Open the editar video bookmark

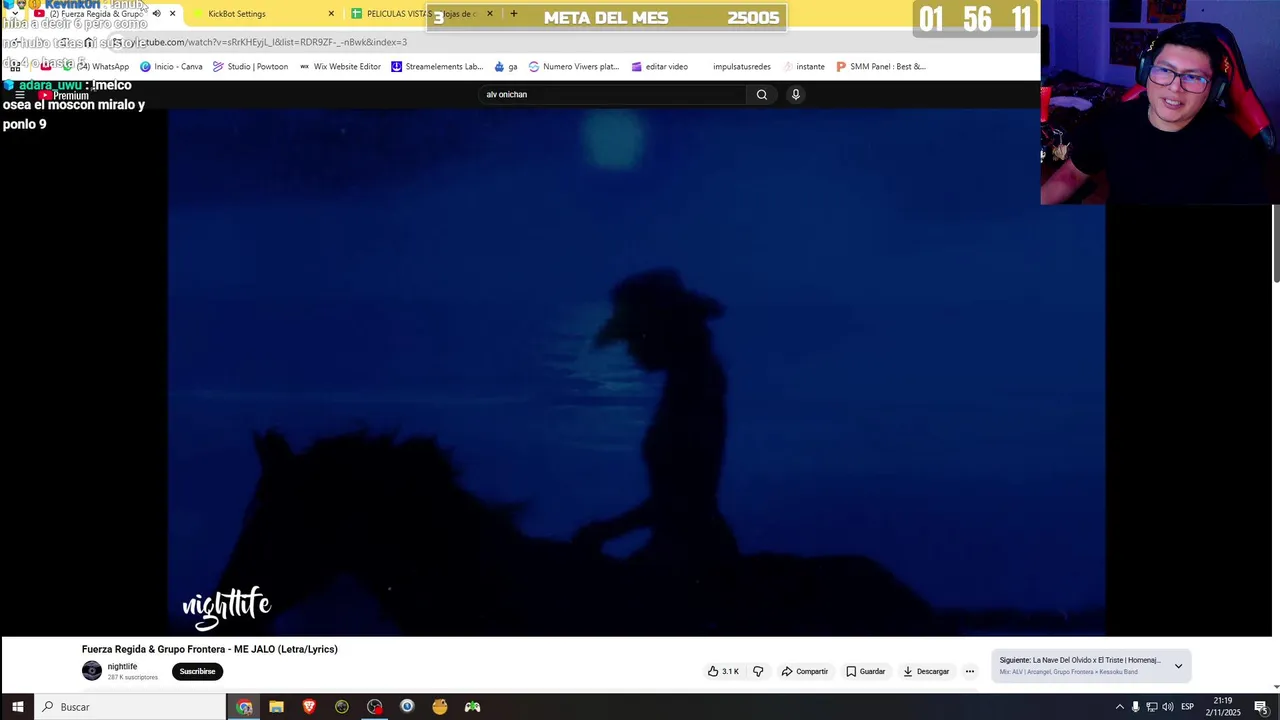(x=660, y=66)
